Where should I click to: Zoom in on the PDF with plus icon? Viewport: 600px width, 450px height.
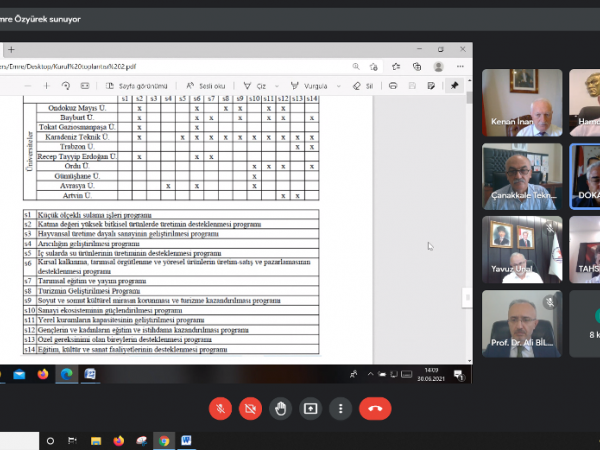coord(47,86)
